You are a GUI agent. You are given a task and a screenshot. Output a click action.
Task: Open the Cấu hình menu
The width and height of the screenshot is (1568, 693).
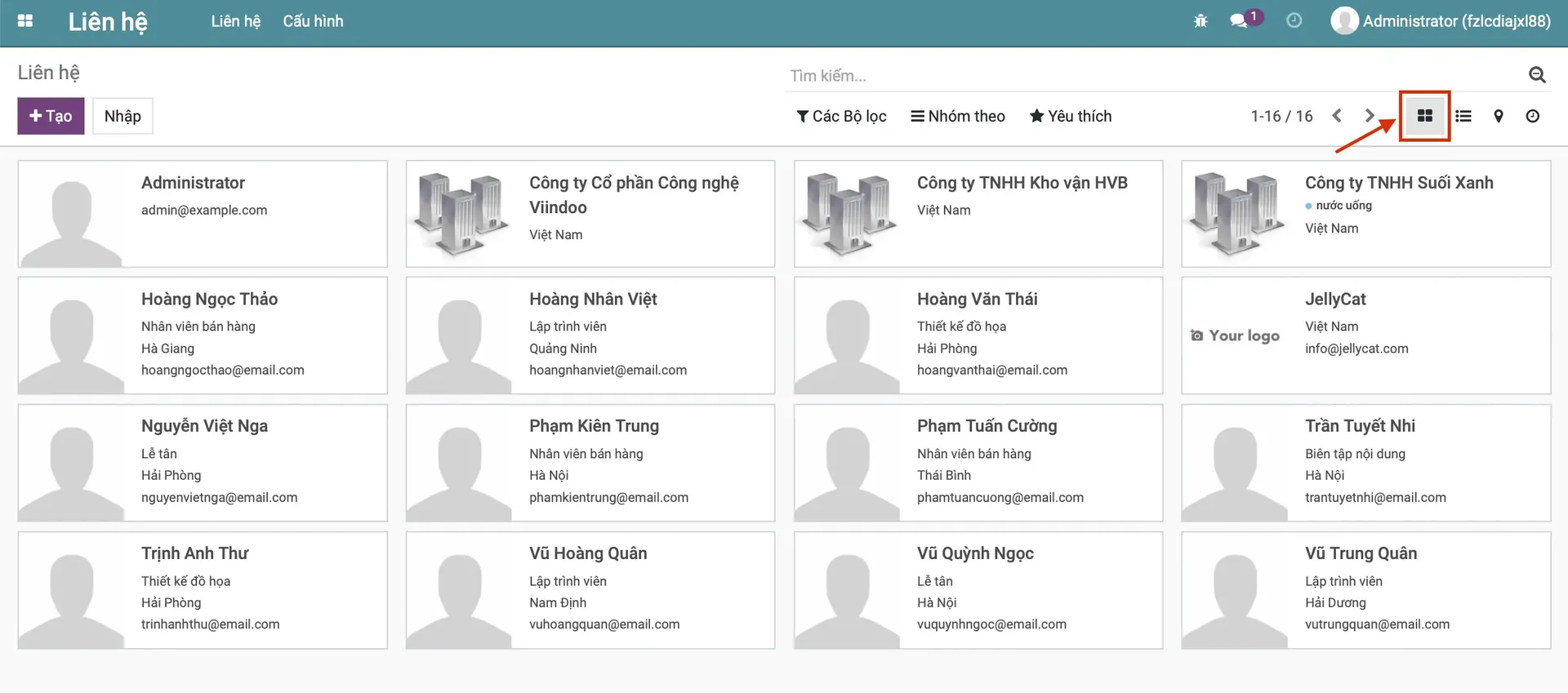coord(313,21)
